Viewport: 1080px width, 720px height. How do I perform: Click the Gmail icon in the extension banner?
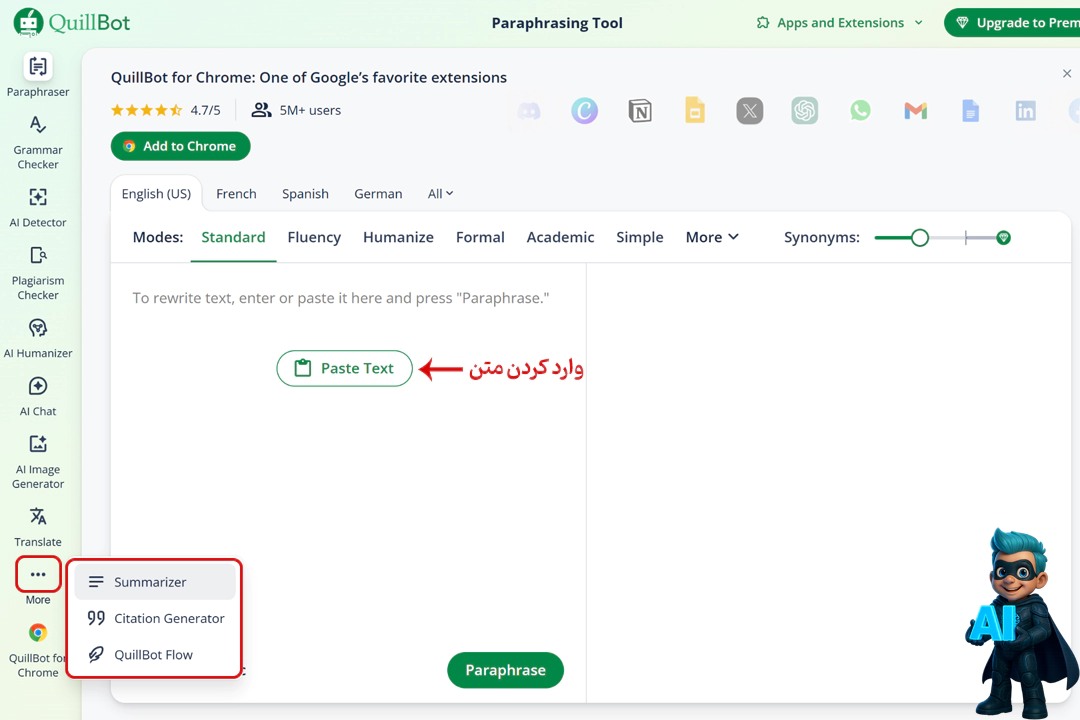click(915, 111)
